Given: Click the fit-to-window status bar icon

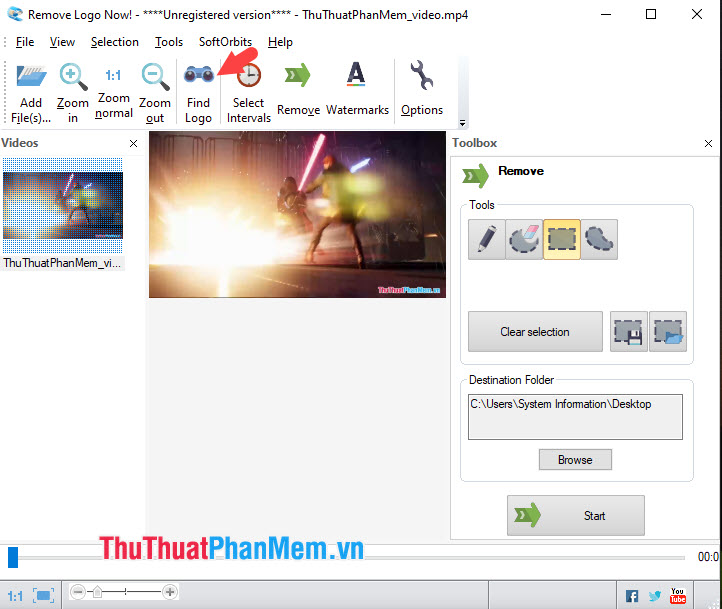Looking at the screenshot, I should 43,596.
